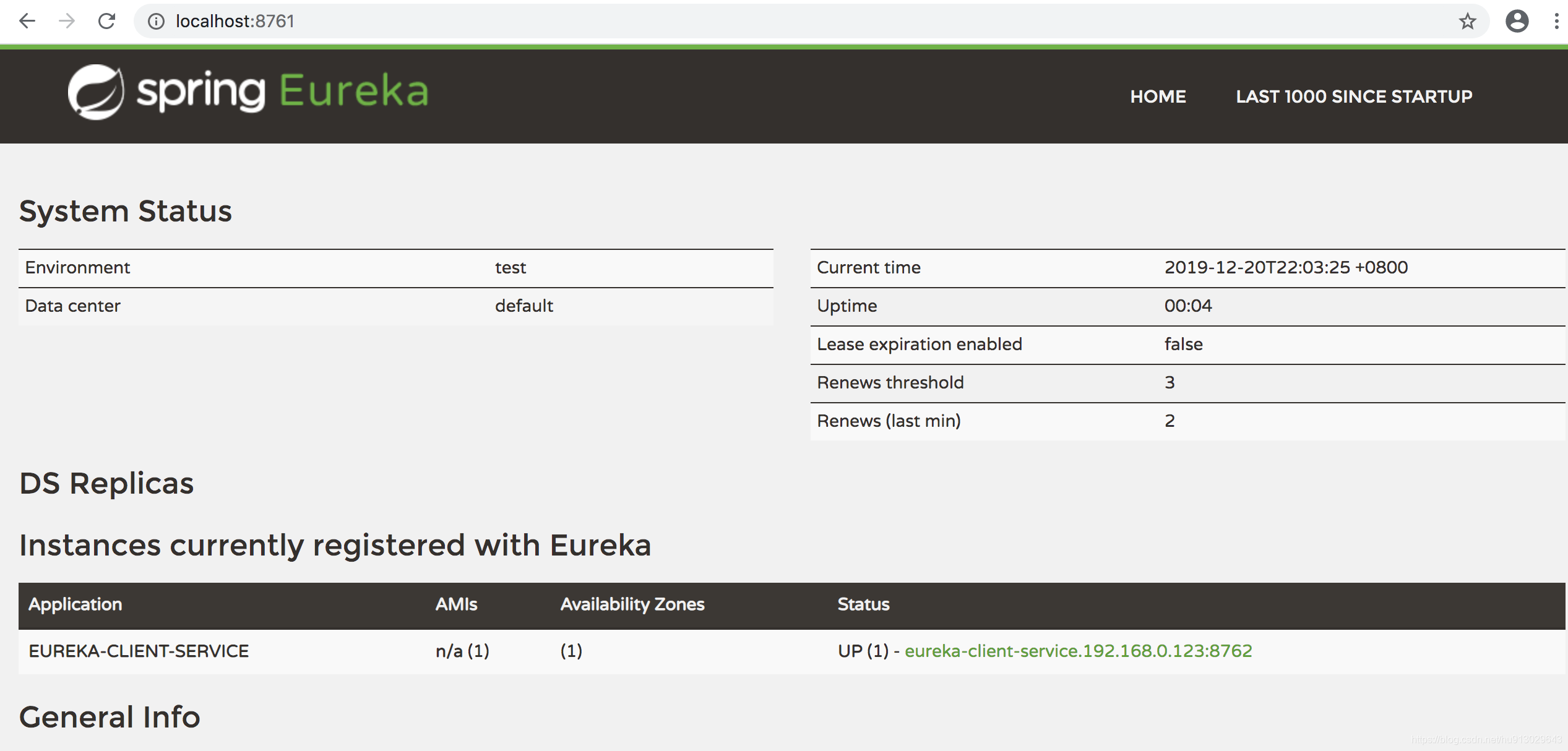Reload the page with the refresh icon

(107, 21)
